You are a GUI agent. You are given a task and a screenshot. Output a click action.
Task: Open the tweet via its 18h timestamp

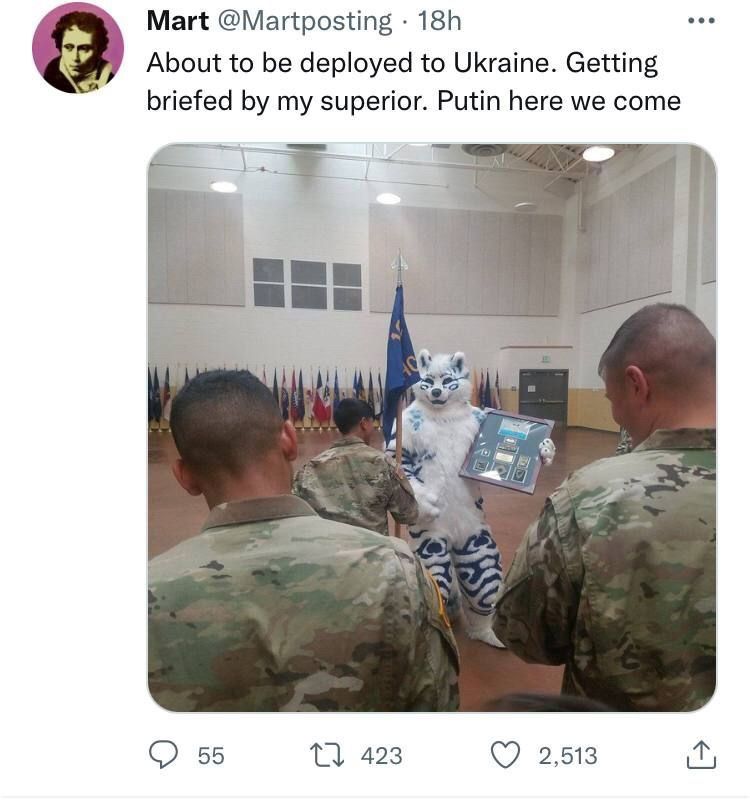pos(439,21)
